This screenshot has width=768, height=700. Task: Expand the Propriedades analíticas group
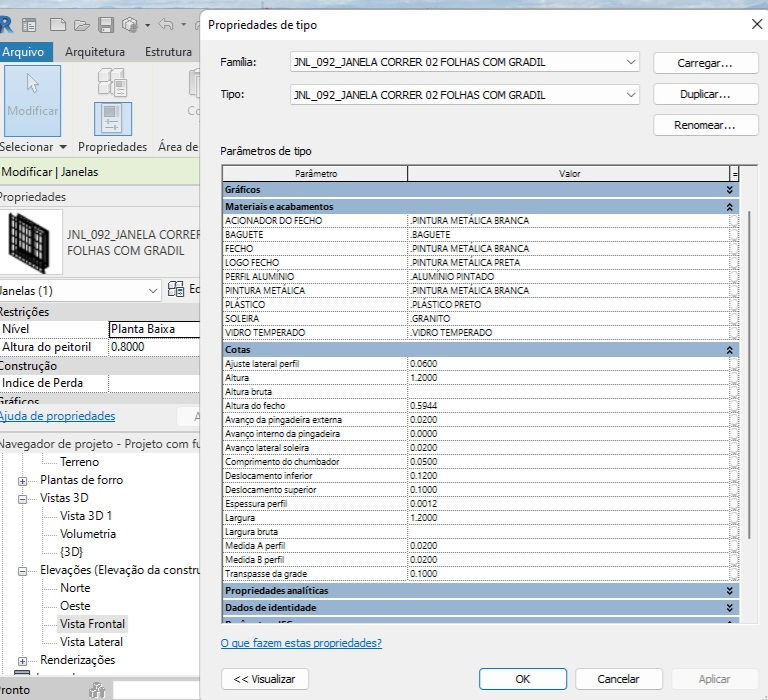tap(729, 591)
